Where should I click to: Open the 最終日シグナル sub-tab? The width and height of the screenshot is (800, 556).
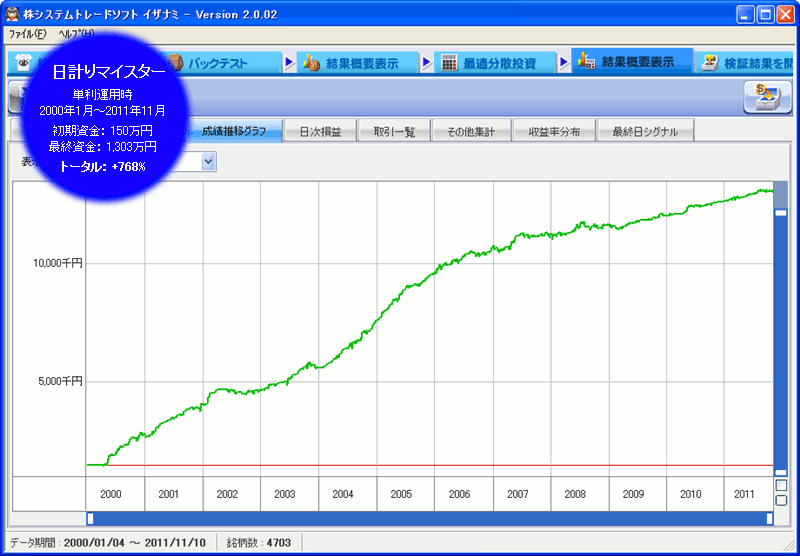pos(645,132)
